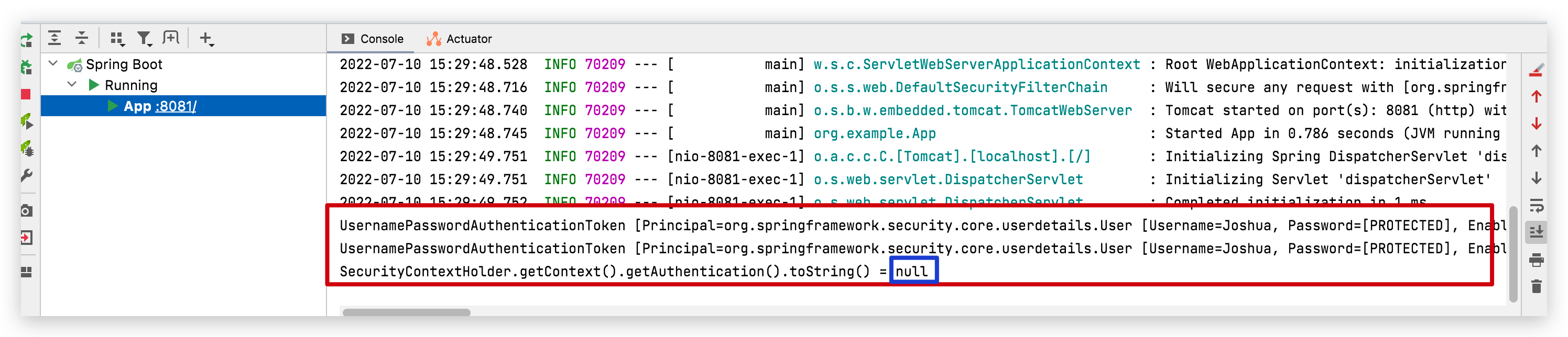Viewport: 1568px width, 337px height.
Task: Click the horizontal scrollbar under console
Action: [x=406, y=312]
